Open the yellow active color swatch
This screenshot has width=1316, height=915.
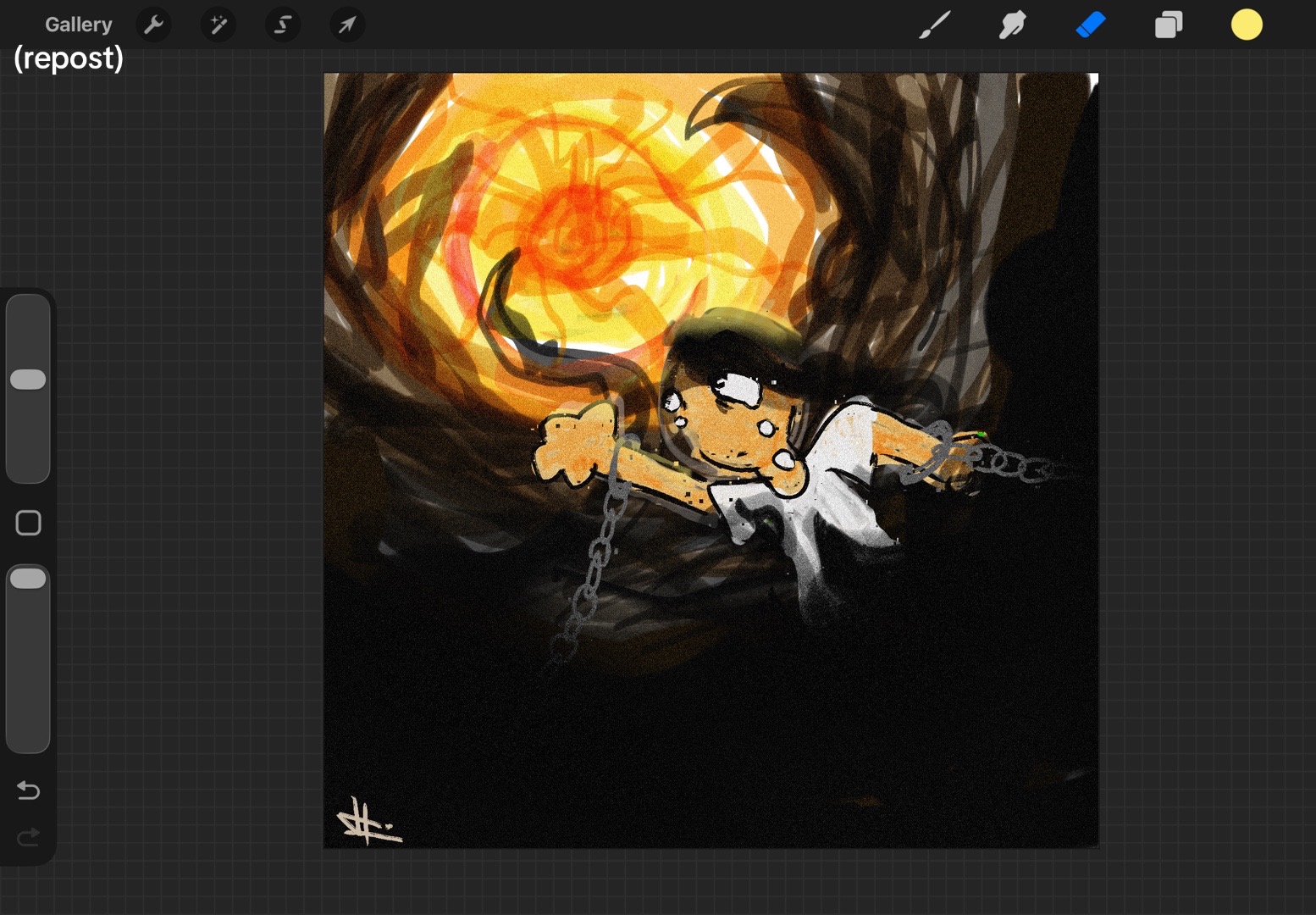click(1247, 25)
